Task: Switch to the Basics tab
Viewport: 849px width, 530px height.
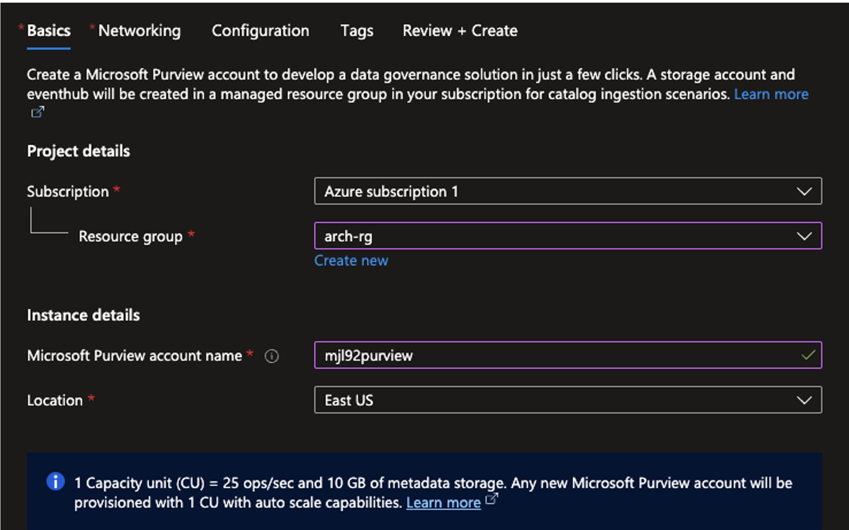Action: point(49,31)
